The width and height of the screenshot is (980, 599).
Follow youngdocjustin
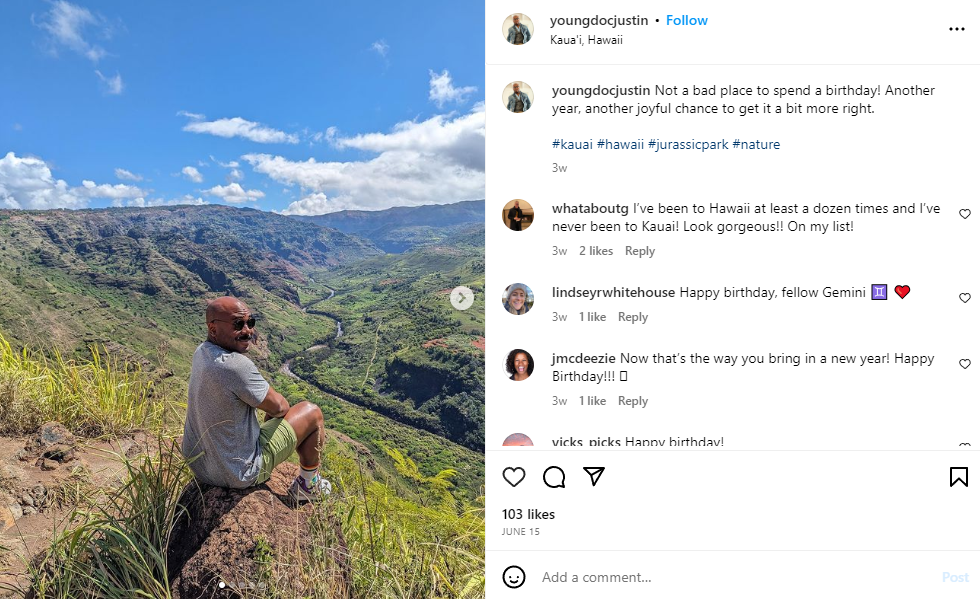point(687,20)
